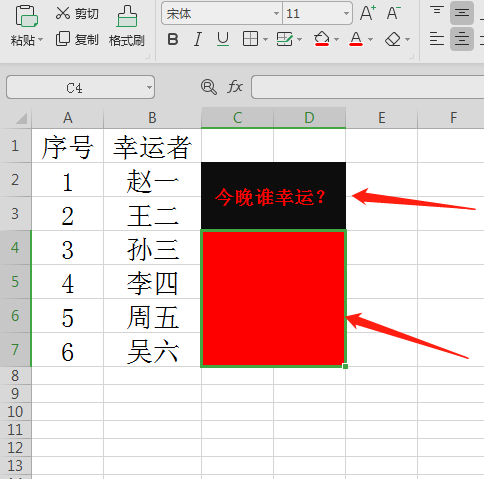Click the eraser clear-format icon
484x479 pixels.
393,39
